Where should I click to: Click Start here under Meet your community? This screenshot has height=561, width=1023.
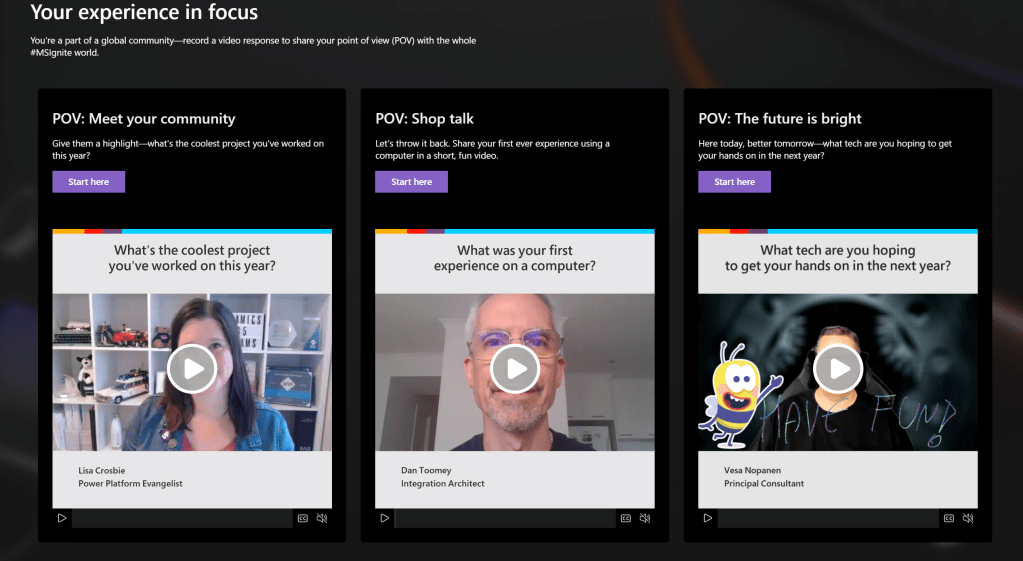coord(89,182)
